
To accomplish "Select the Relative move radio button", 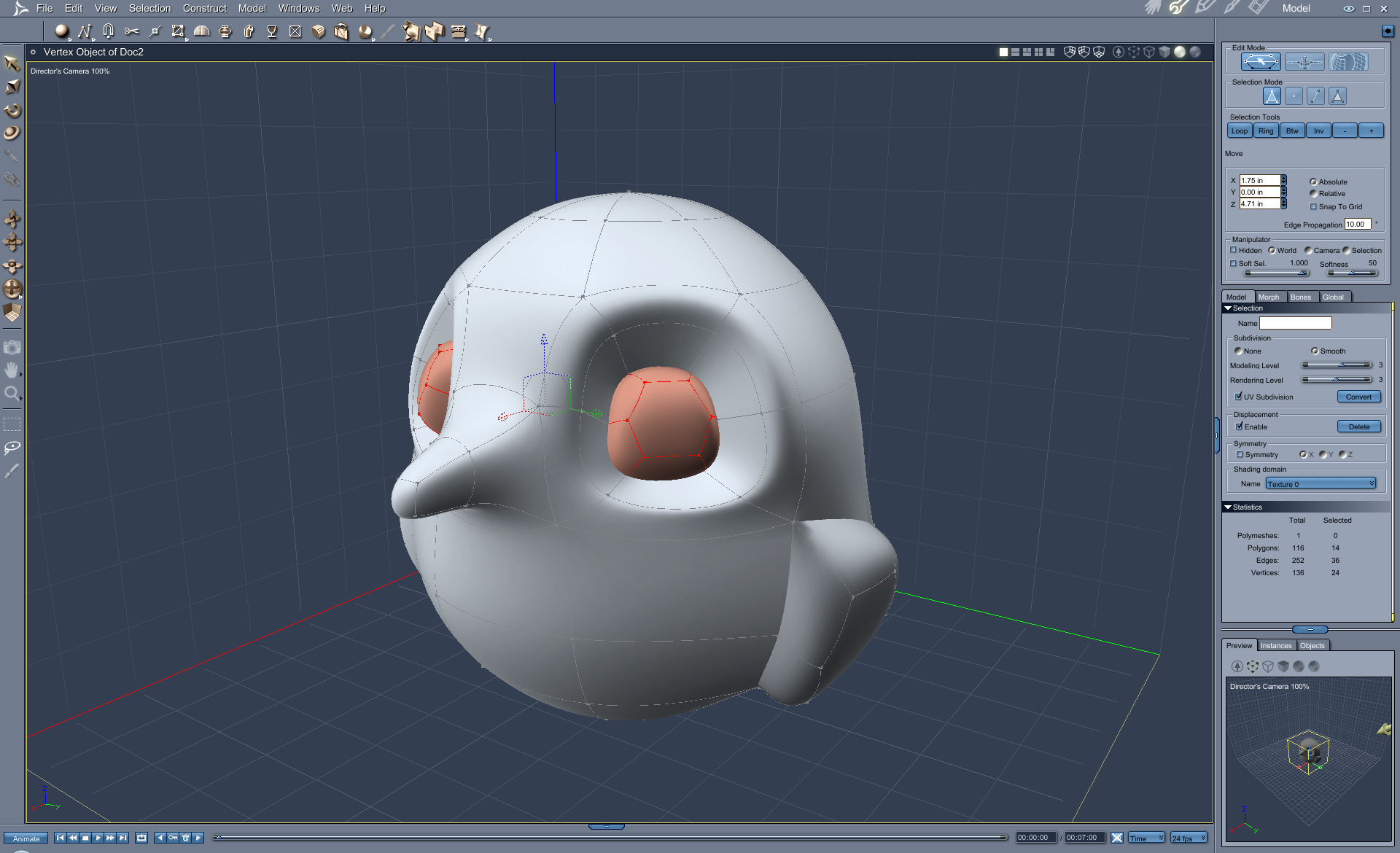I will (x=1314, y=193).
